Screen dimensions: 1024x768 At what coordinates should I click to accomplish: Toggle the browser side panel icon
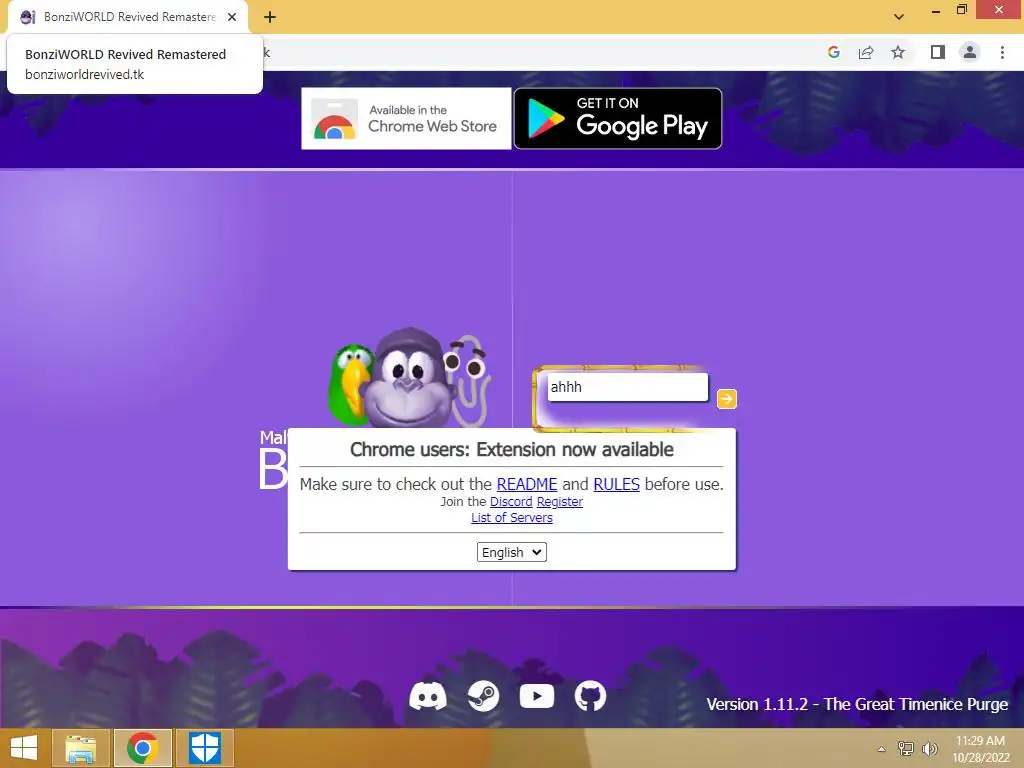[x=938, y=52]
